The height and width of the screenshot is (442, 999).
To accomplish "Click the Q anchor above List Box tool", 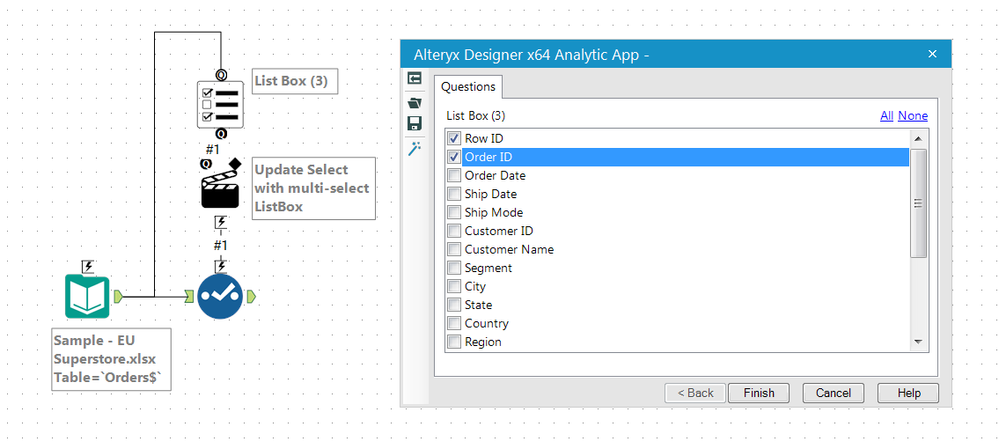I will pos(220,75).
